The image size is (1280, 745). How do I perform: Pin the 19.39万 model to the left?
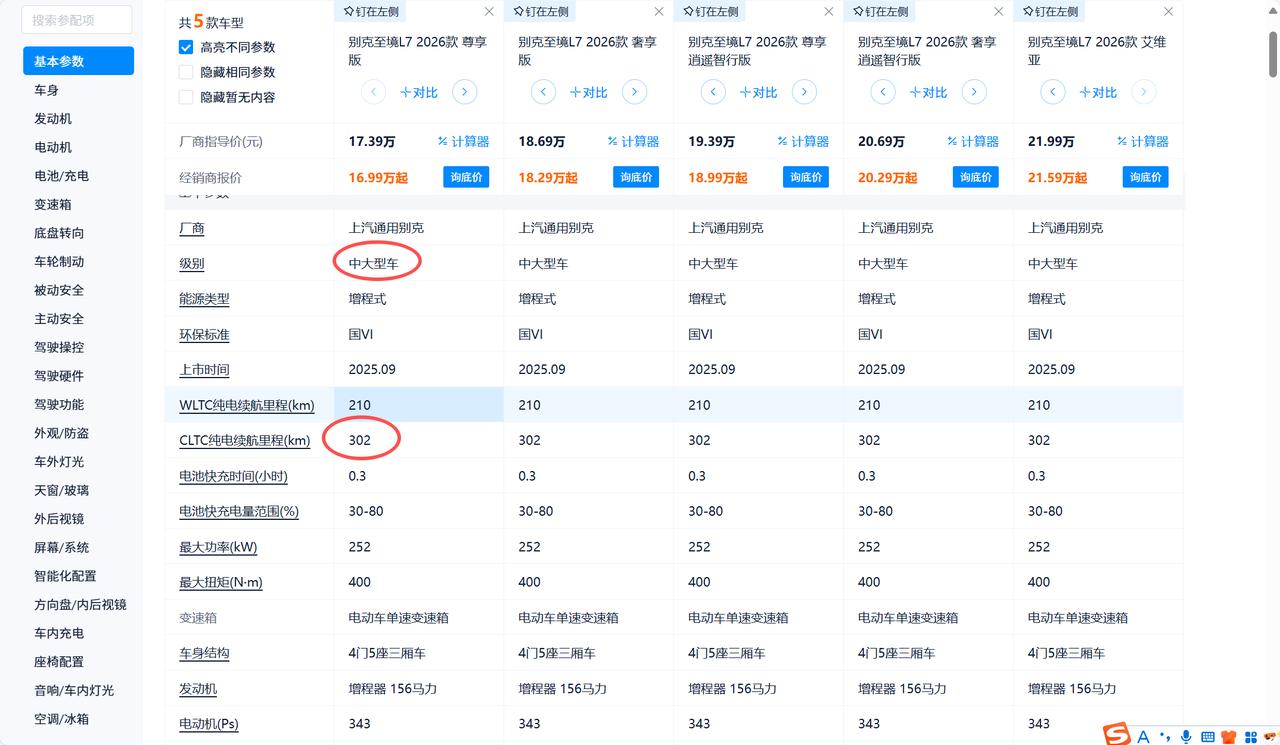(x=712, y=12)
